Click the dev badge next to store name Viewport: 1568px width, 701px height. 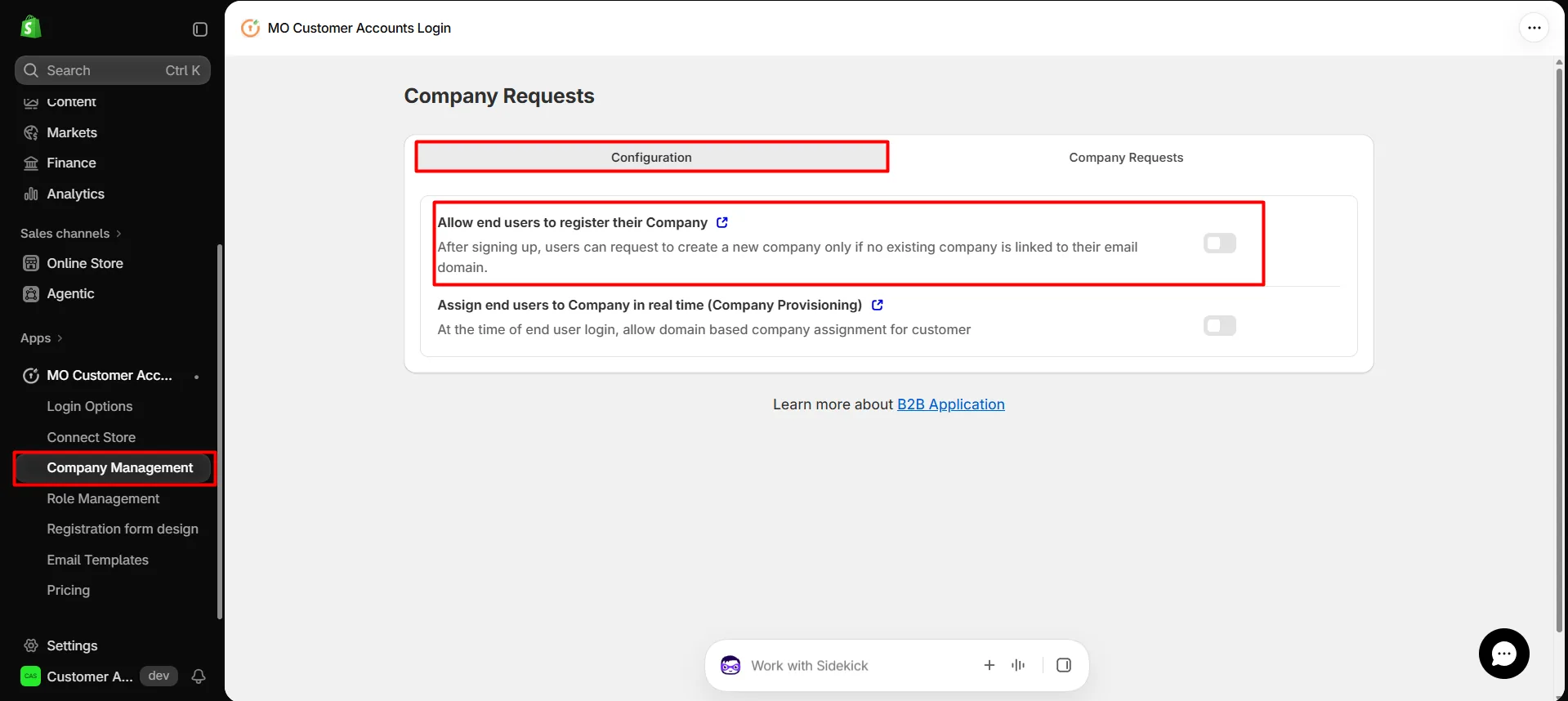pos(159,676)
